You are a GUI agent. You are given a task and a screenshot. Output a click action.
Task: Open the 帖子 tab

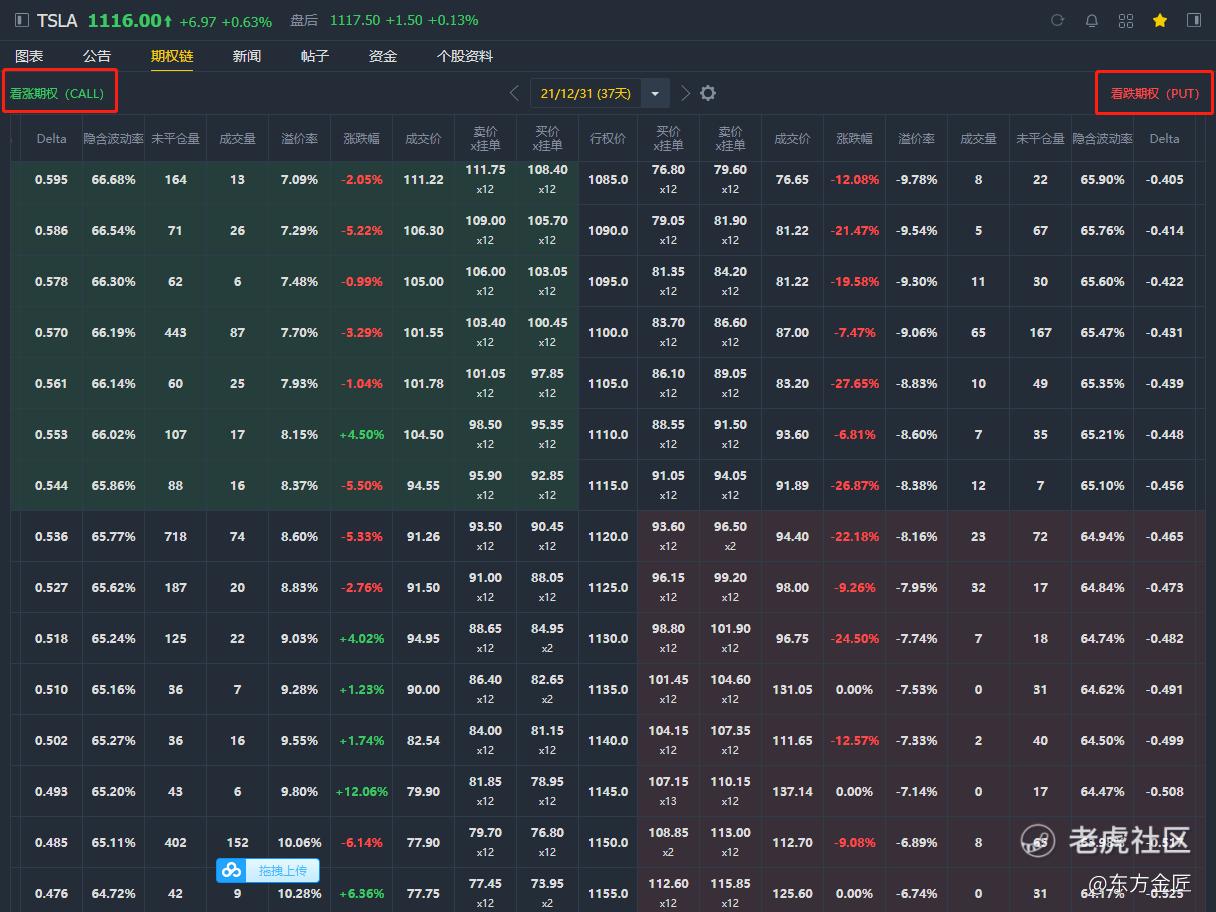click(x=315, y=56)
